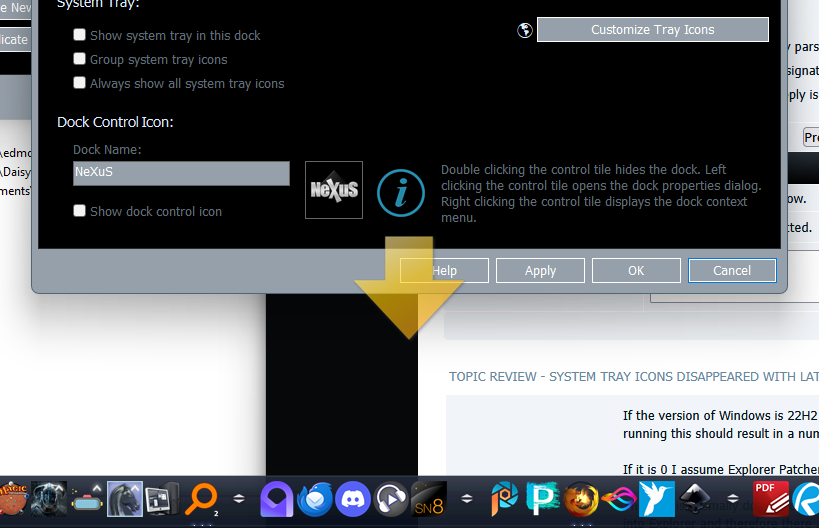Screen dimensions: 819x528
Task: Open Discord from the dock
Action: point(353,499)
